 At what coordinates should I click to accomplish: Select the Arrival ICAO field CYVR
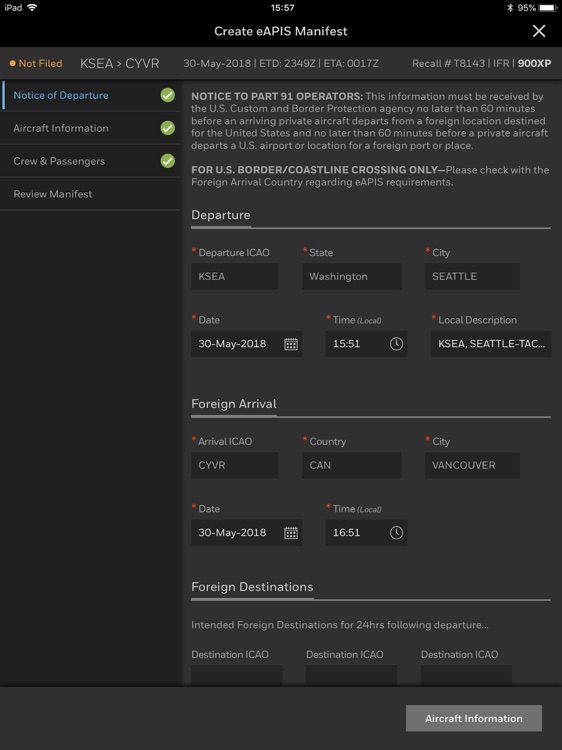(235, 465)
